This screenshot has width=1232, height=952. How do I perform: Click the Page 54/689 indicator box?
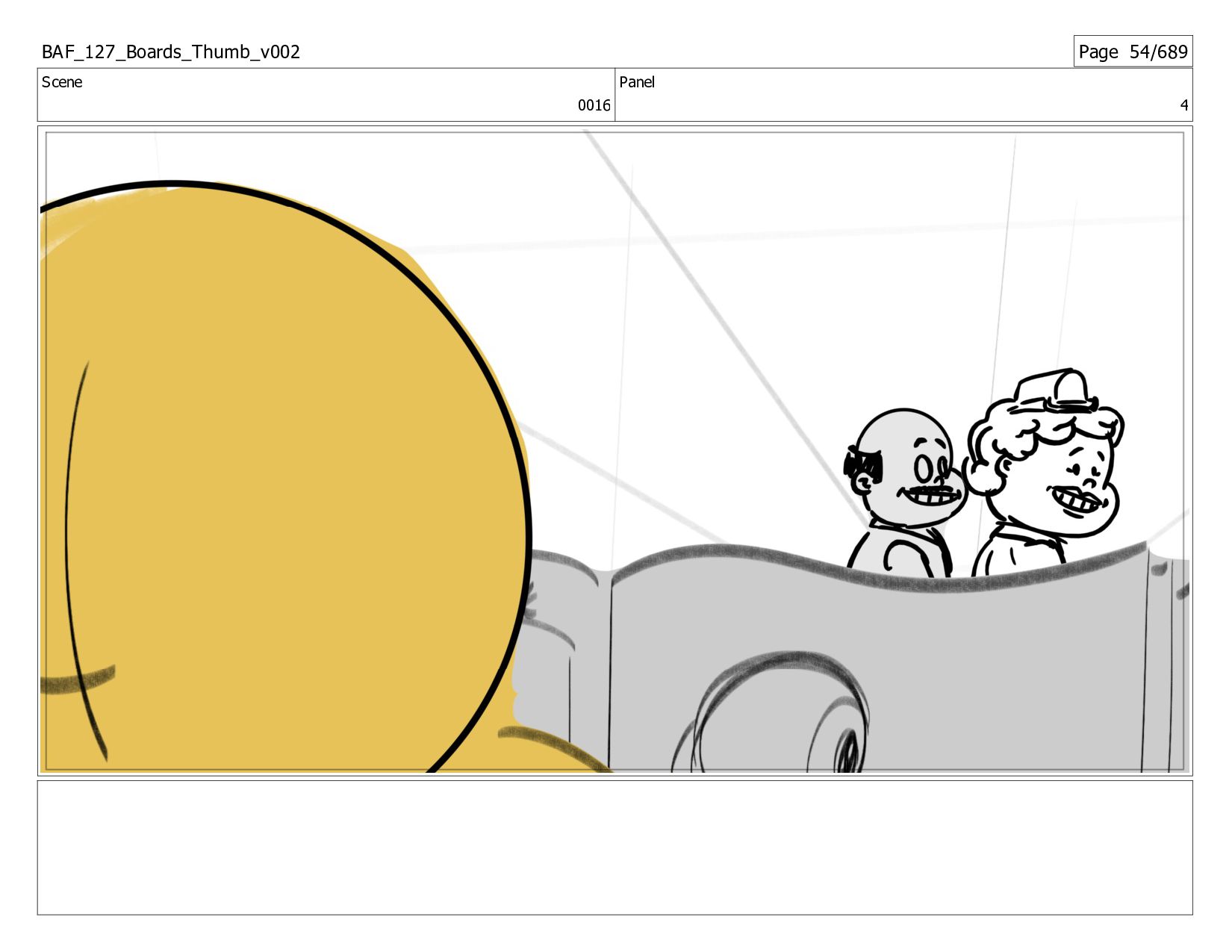1133,52
